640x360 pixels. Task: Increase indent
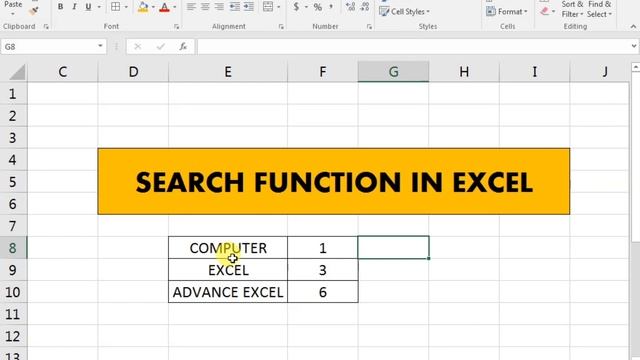pos(249,7)
